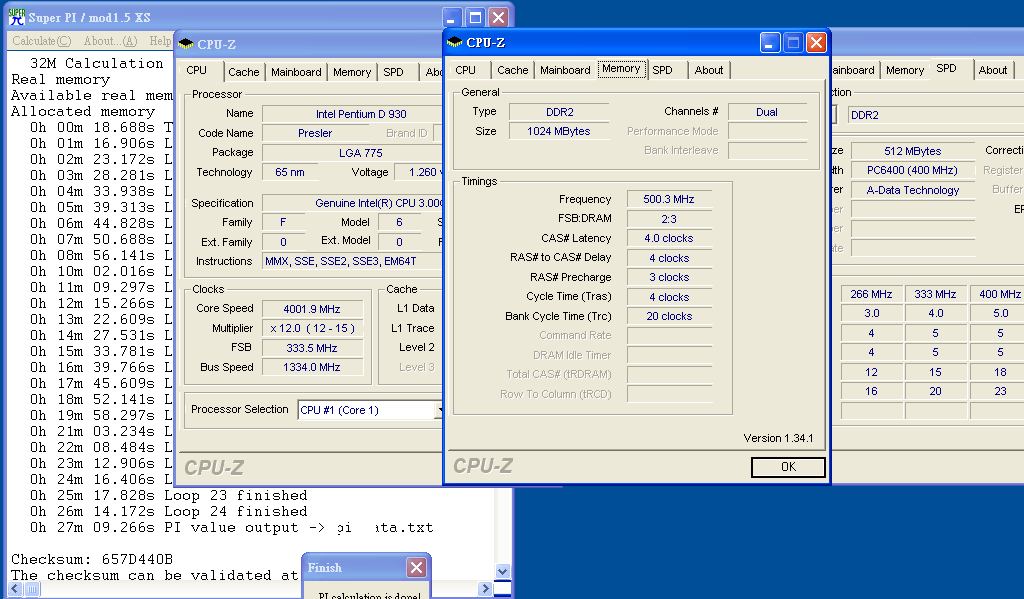Click the RAS# Precharge 3 clocks value
The height and width of the screenshot is (599, 1024).
[669, 277]
